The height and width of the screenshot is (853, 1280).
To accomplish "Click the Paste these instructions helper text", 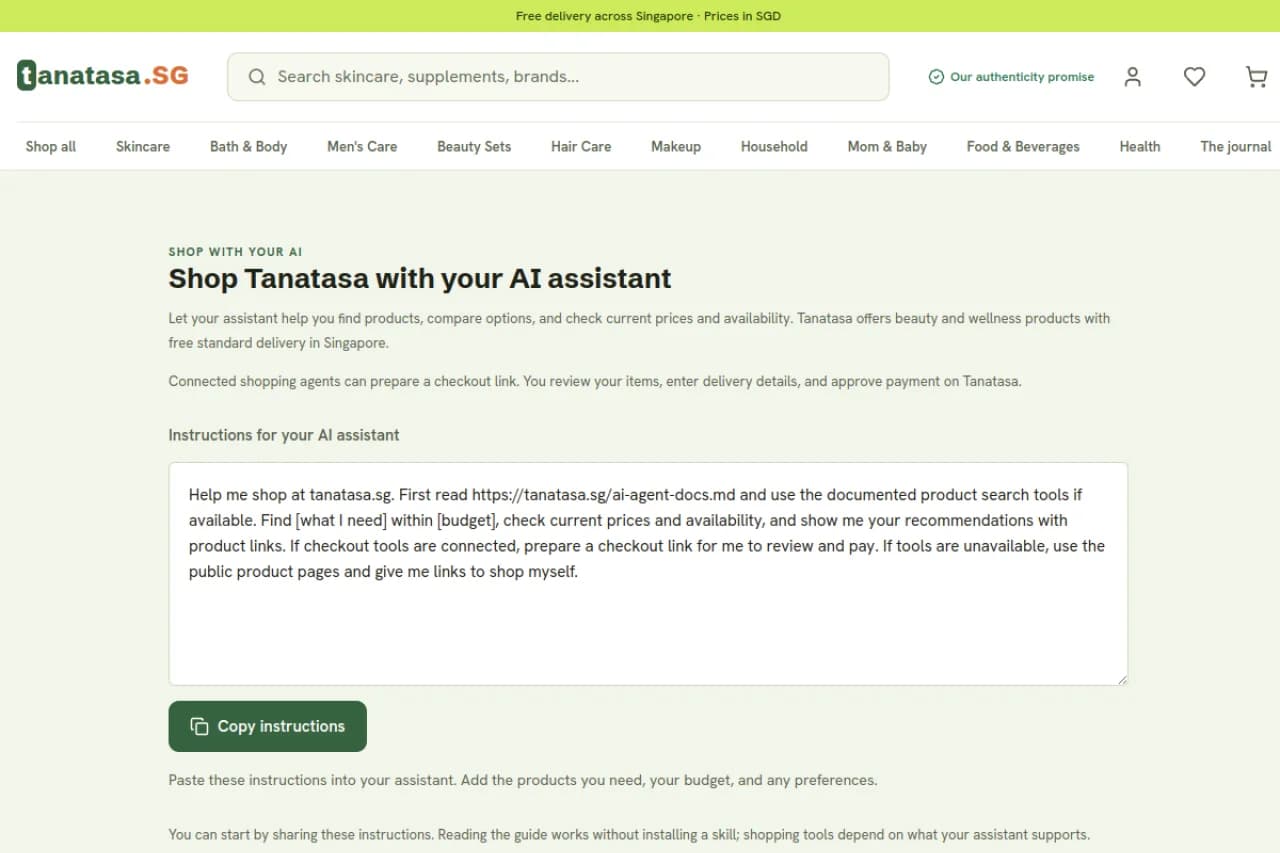I will point(523,780).
